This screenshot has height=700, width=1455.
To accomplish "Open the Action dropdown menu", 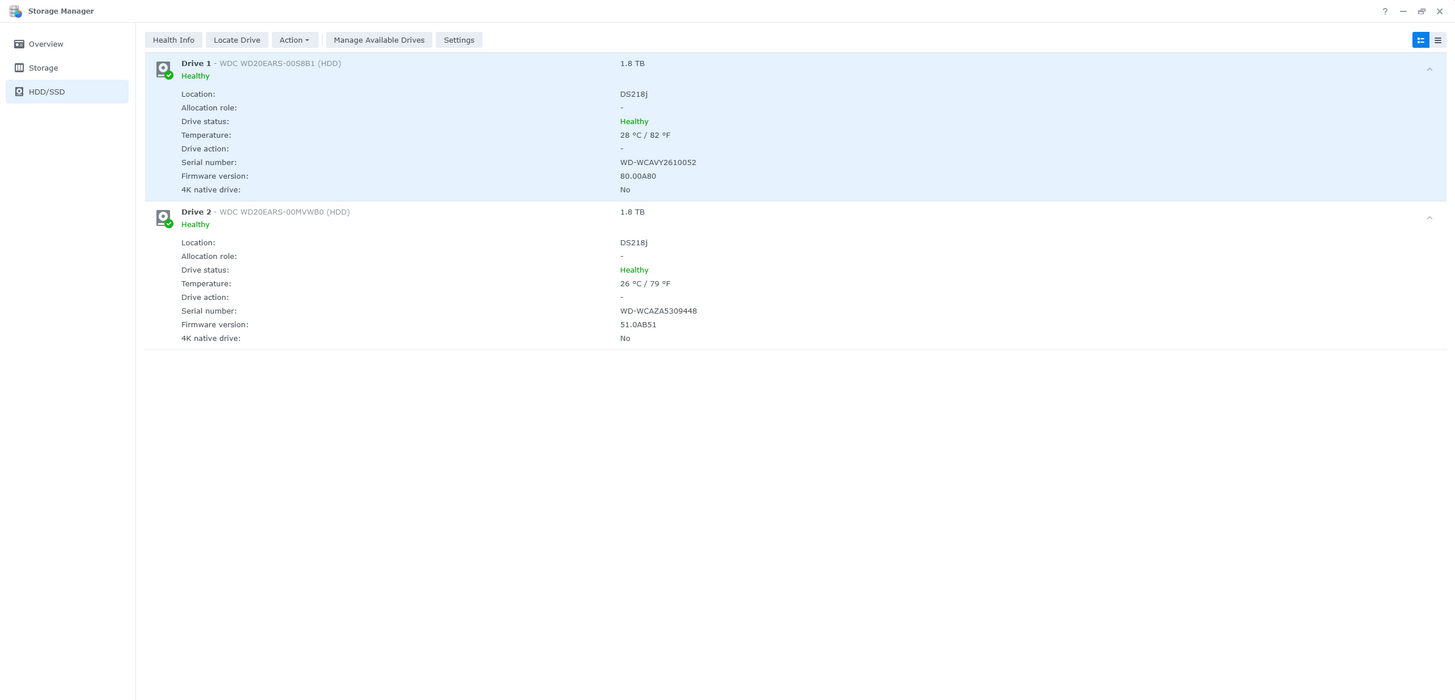I will coord(294,40).
